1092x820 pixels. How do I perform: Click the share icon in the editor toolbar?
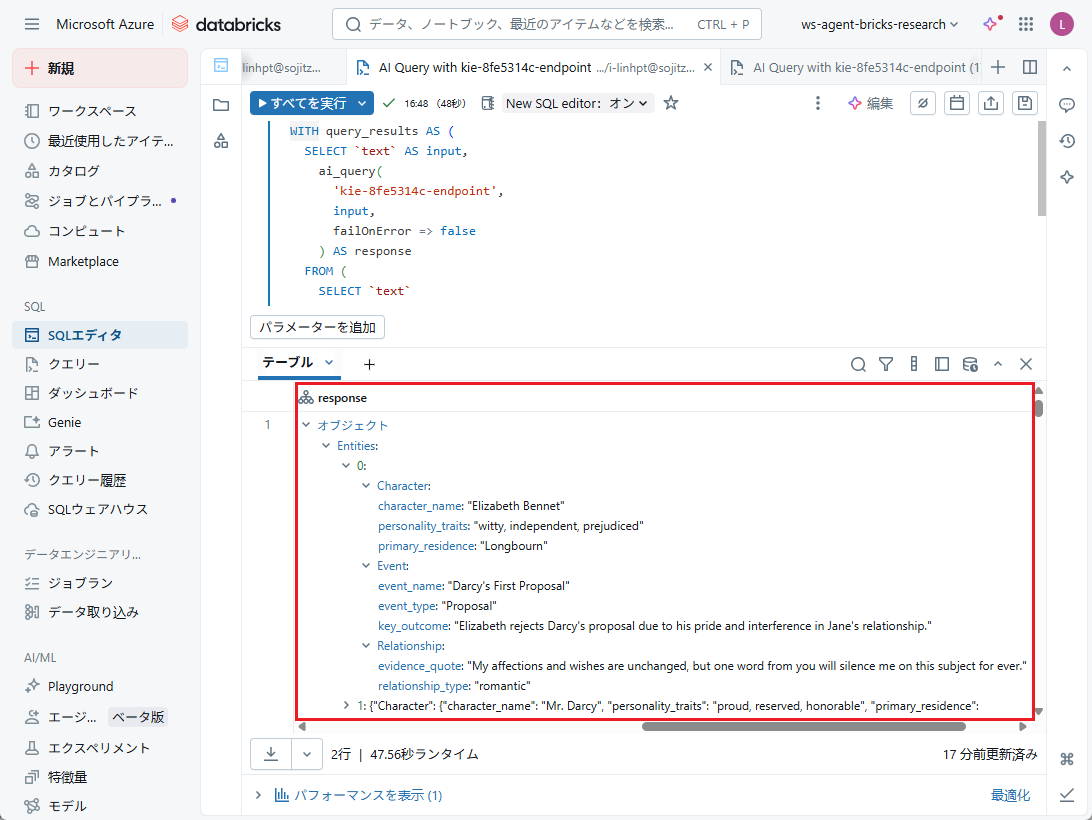pyautogui.click(x=990, y=103)
